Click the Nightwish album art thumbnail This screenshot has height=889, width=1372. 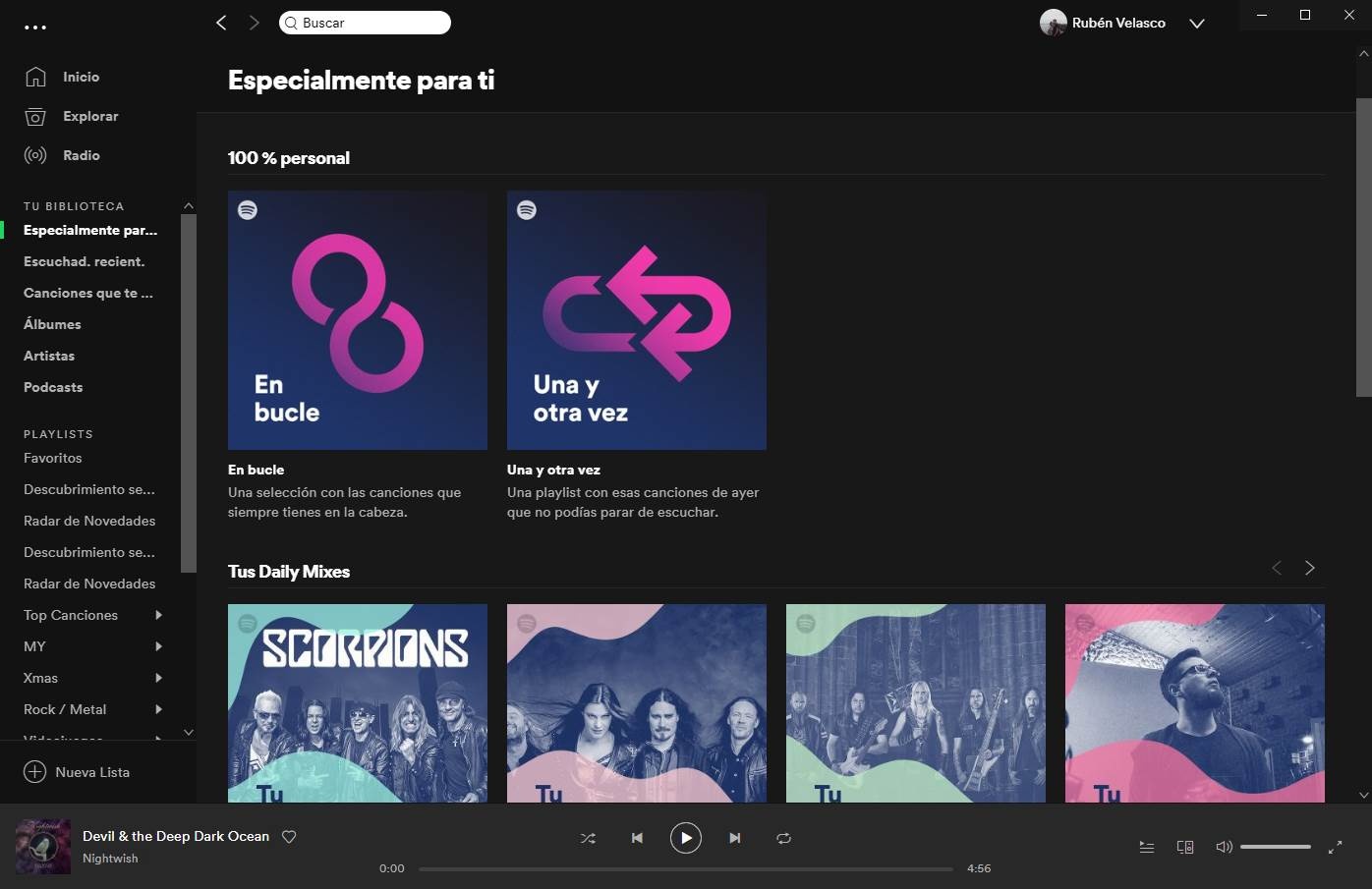(x=43, y=847)
